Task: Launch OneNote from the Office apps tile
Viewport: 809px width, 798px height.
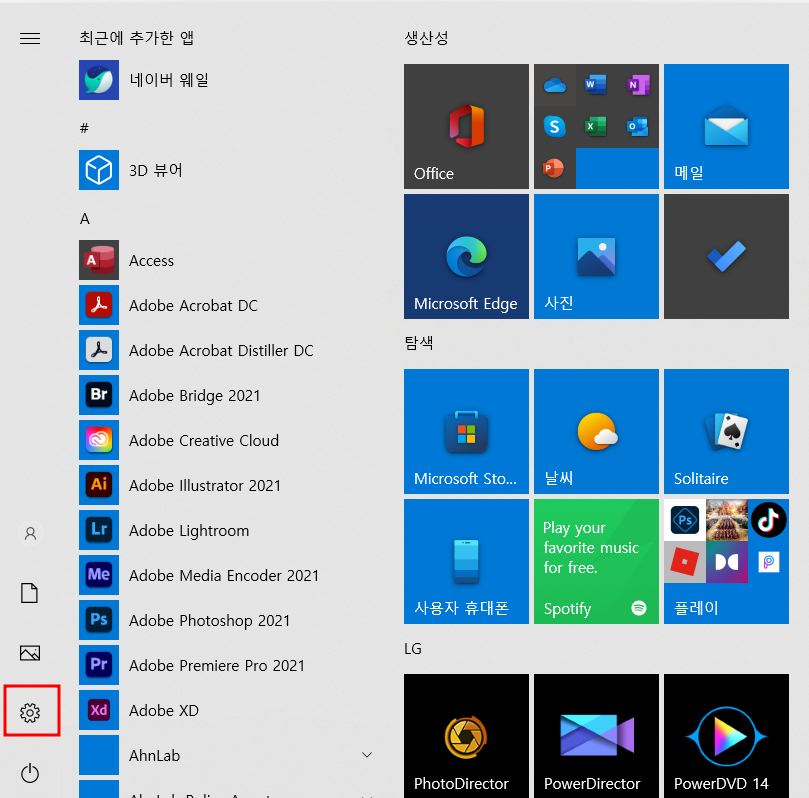Action: coord(638,85)
